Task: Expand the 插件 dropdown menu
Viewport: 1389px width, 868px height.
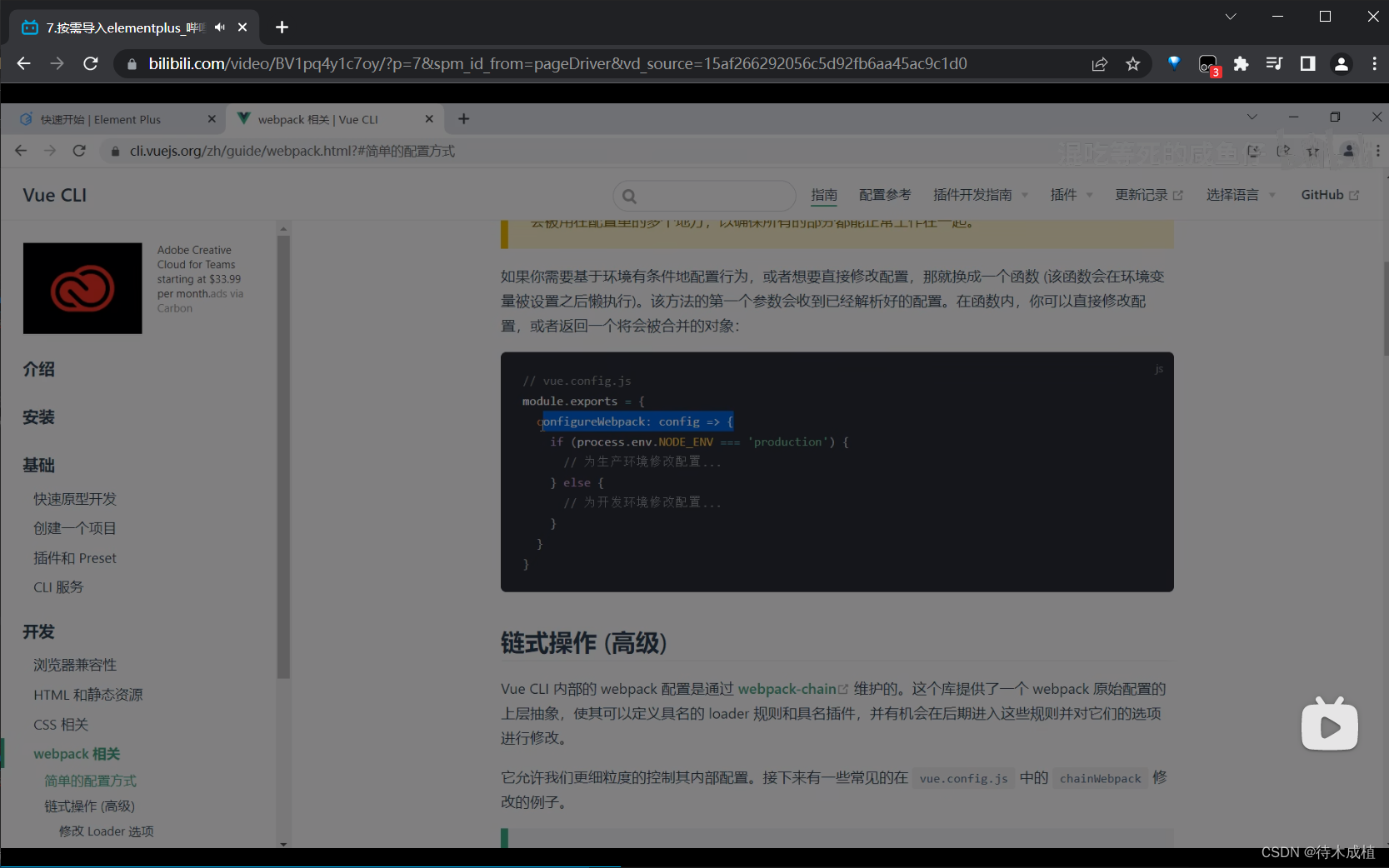Action: coord(1072,195)
